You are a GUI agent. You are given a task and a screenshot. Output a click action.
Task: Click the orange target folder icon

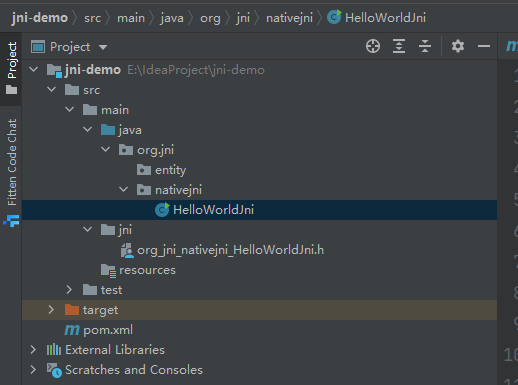click(72, 310)
